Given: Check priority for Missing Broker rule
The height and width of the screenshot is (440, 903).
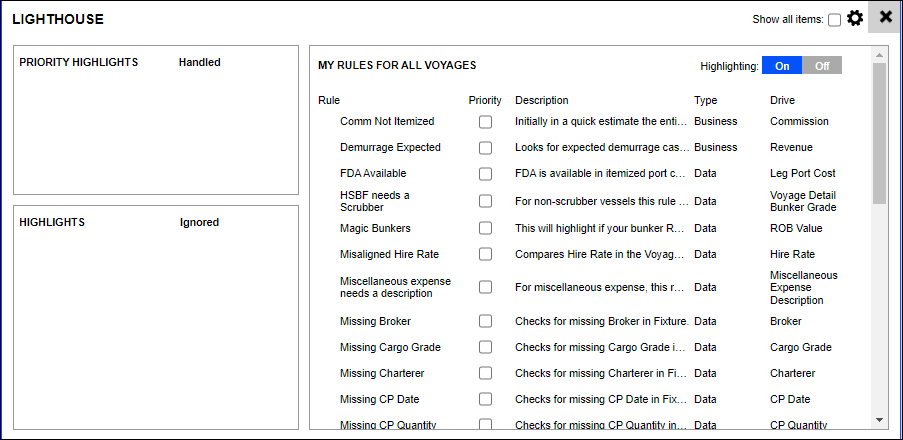Looking at the screenshot, I should tap(485, 322).
